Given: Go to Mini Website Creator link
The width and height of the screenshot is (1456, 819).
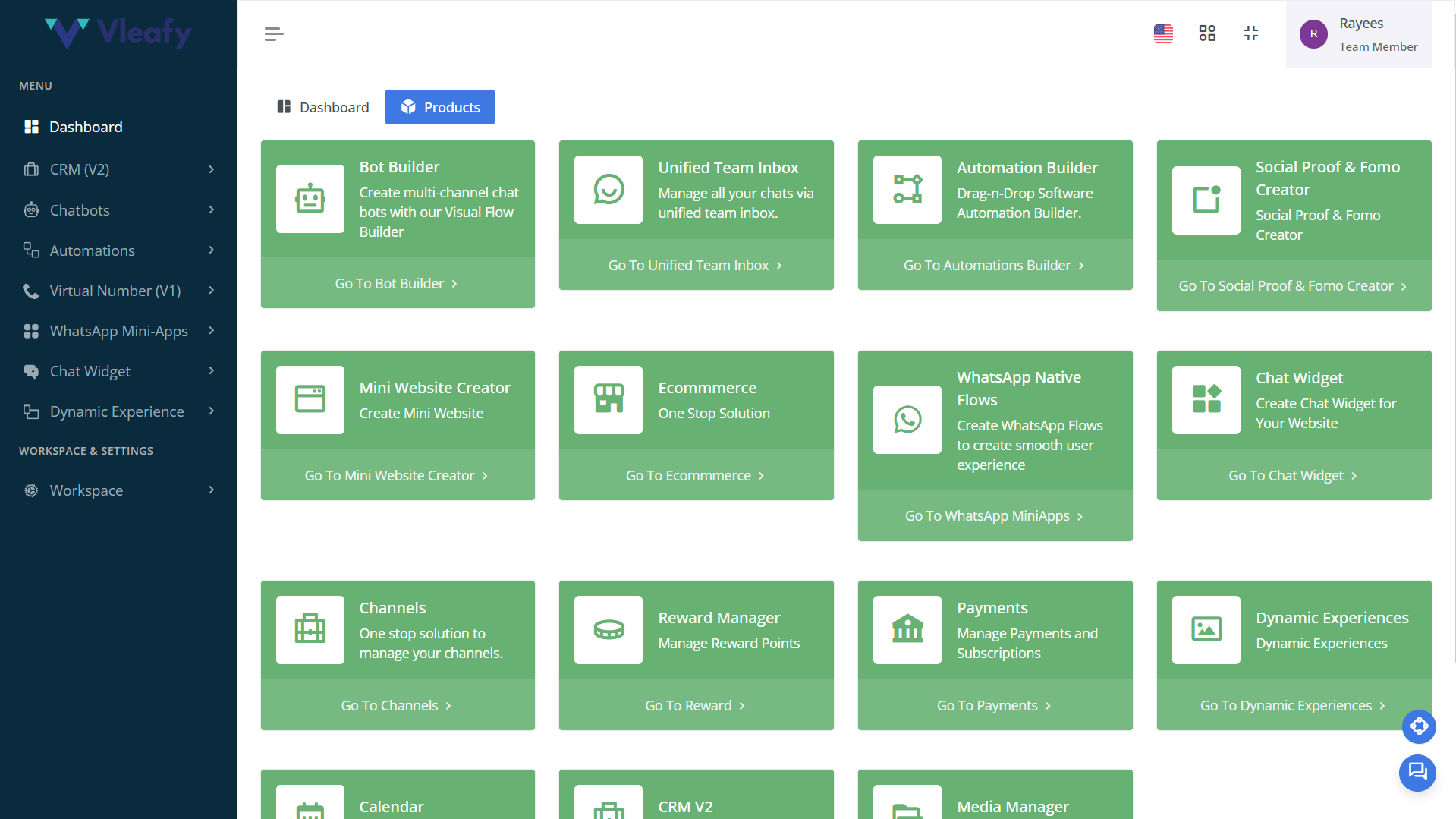Looking at the screenshot, I should pos(397,475).
